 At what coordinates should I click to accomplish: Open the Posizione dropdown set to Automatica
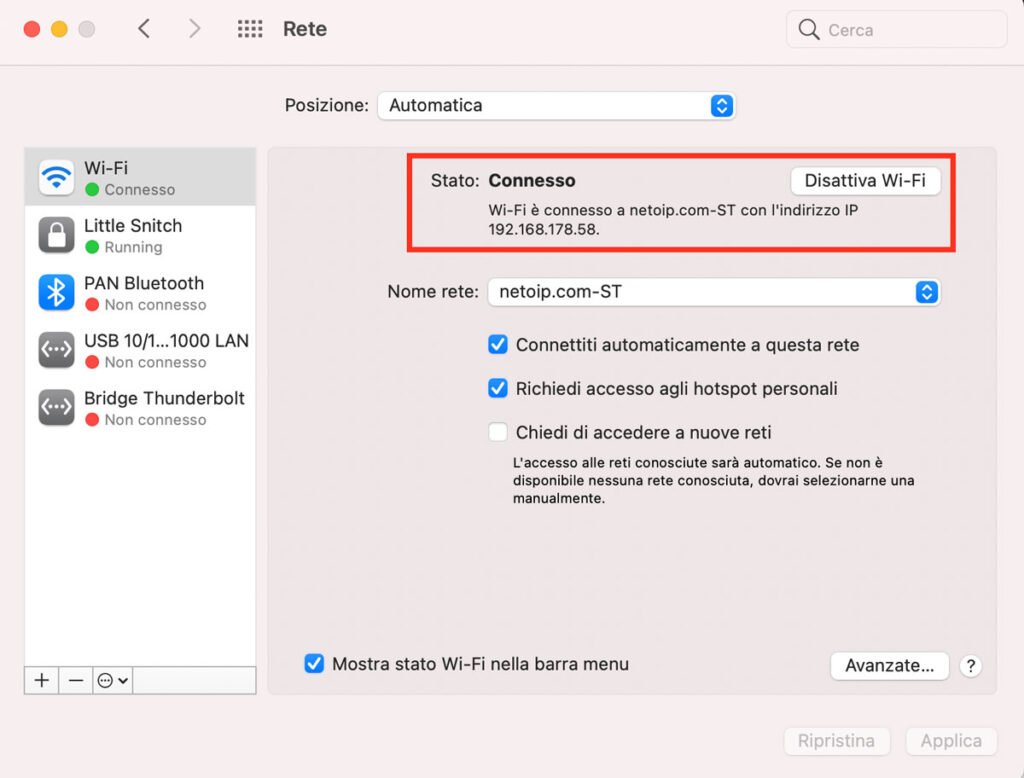tap(556, 106)
